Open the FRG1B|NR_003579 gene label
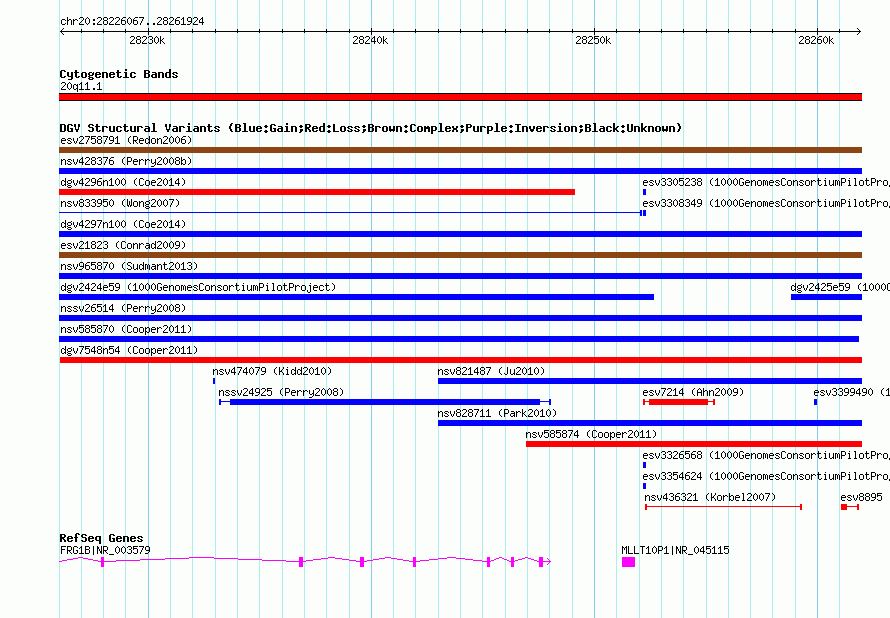Screen dimensions: 890x618 [105, 550]
